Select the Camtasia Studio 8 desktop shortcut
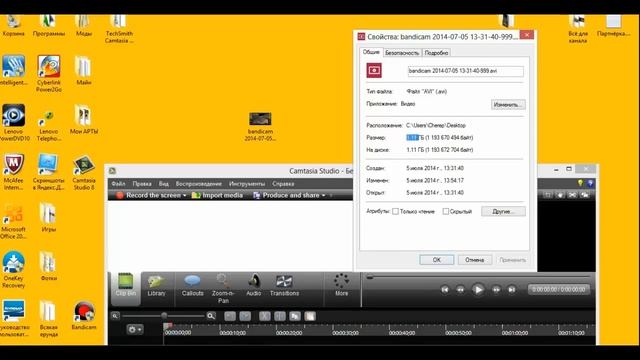 pyautogui.click(x=84, y=172)
